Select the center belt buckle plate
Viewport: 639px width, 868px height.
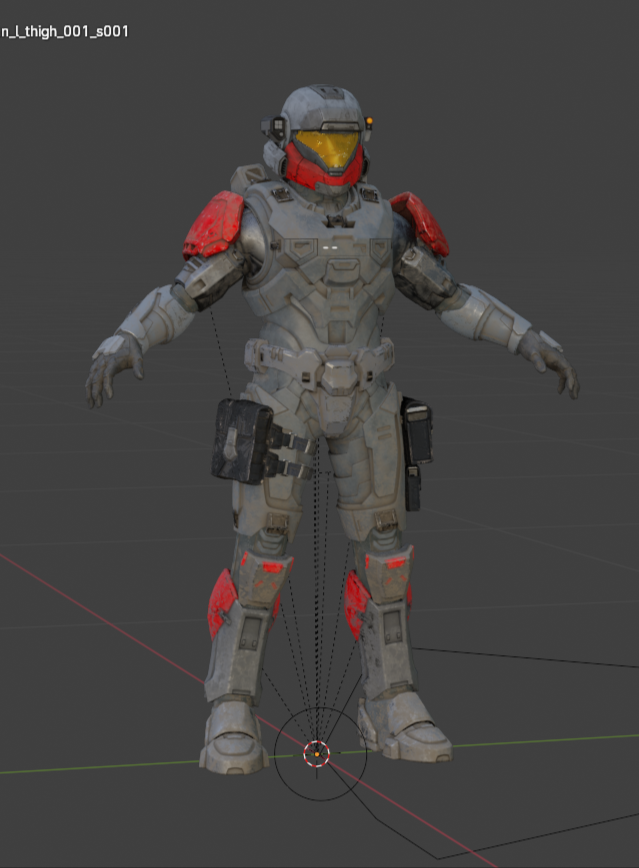coord(341,376)
